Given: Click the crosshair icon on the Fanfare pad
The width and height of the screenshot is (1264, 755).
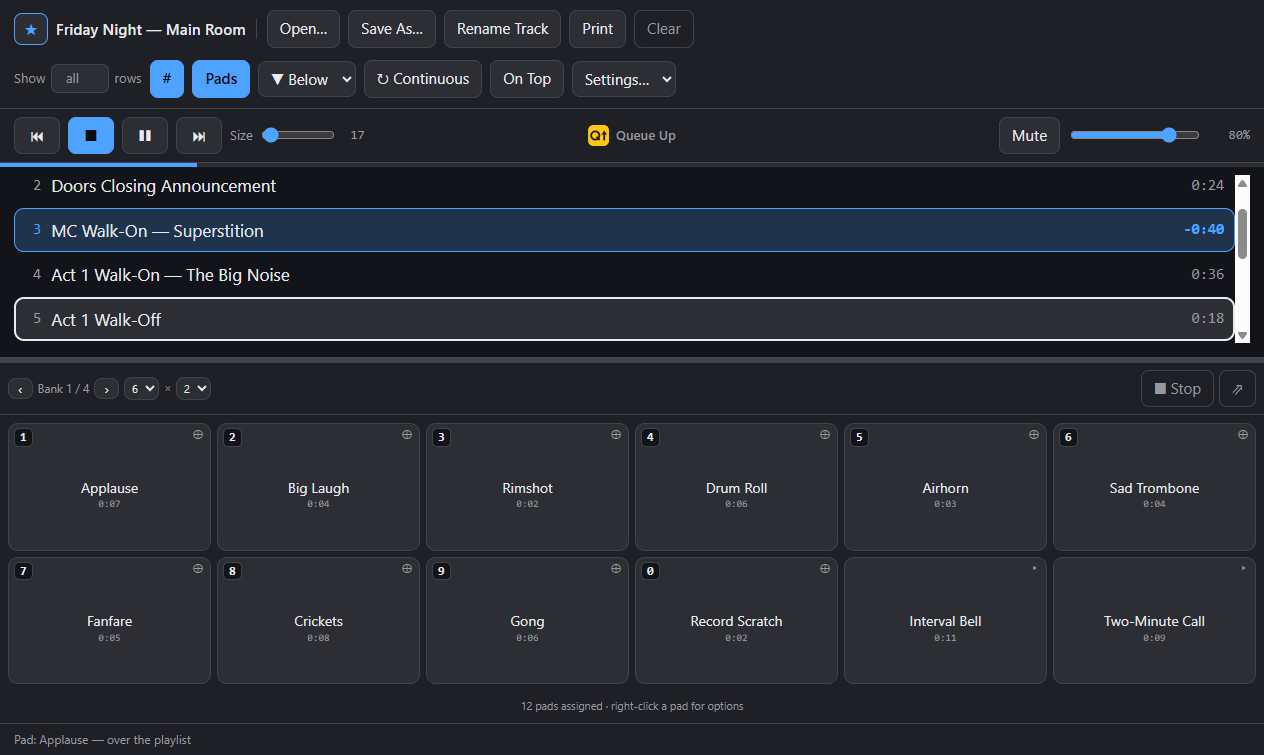Looking at the screenshot, I should point(198,568).
